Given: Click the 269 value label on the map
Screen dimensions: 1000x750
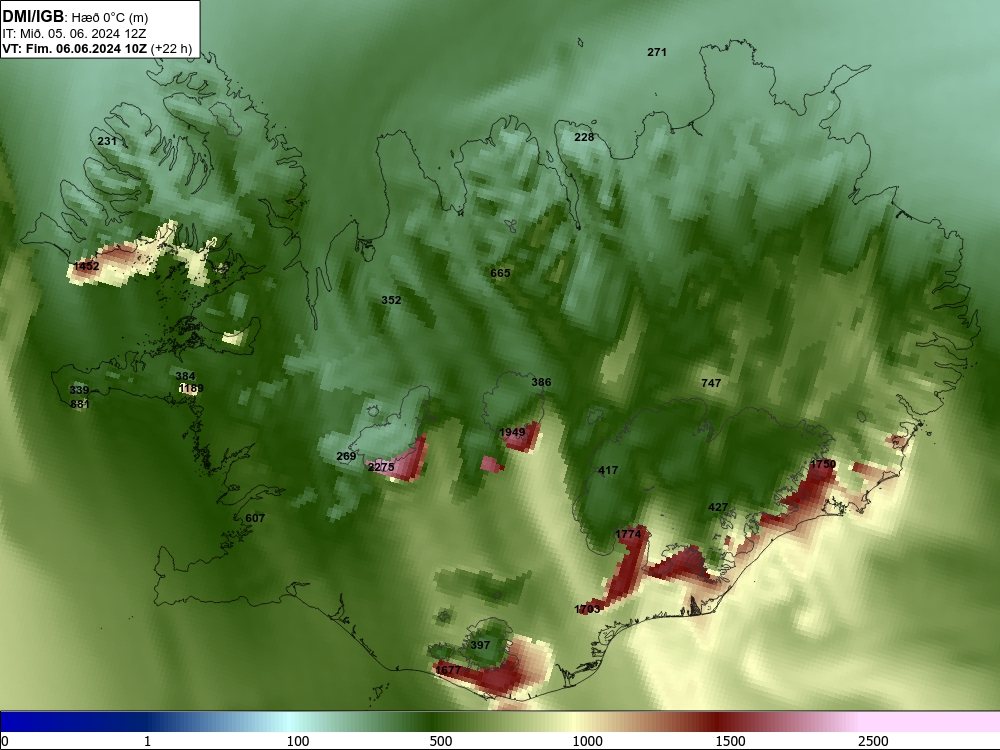Looking at the screenshot, I should [x=346, y=456].
